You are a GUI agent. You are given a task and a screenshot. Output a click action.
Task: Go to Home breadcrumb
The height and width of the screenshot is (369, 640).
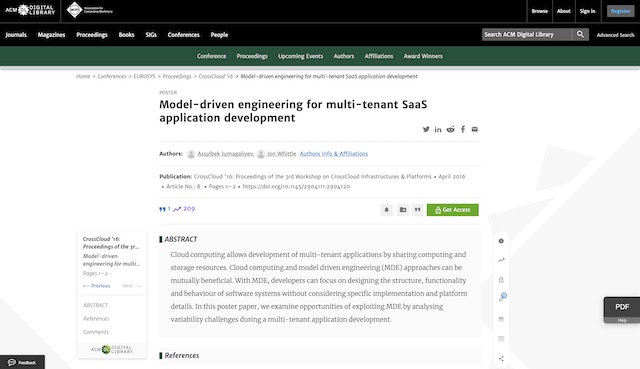click(83, 76)
